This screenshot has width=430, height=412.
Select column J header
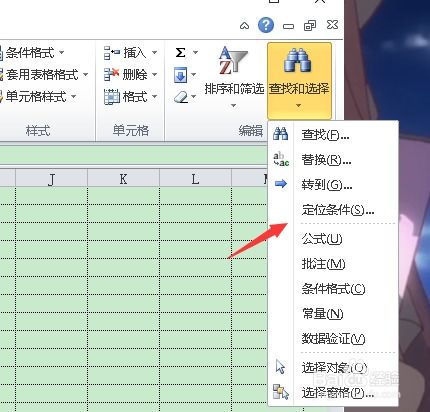point(51,179)
